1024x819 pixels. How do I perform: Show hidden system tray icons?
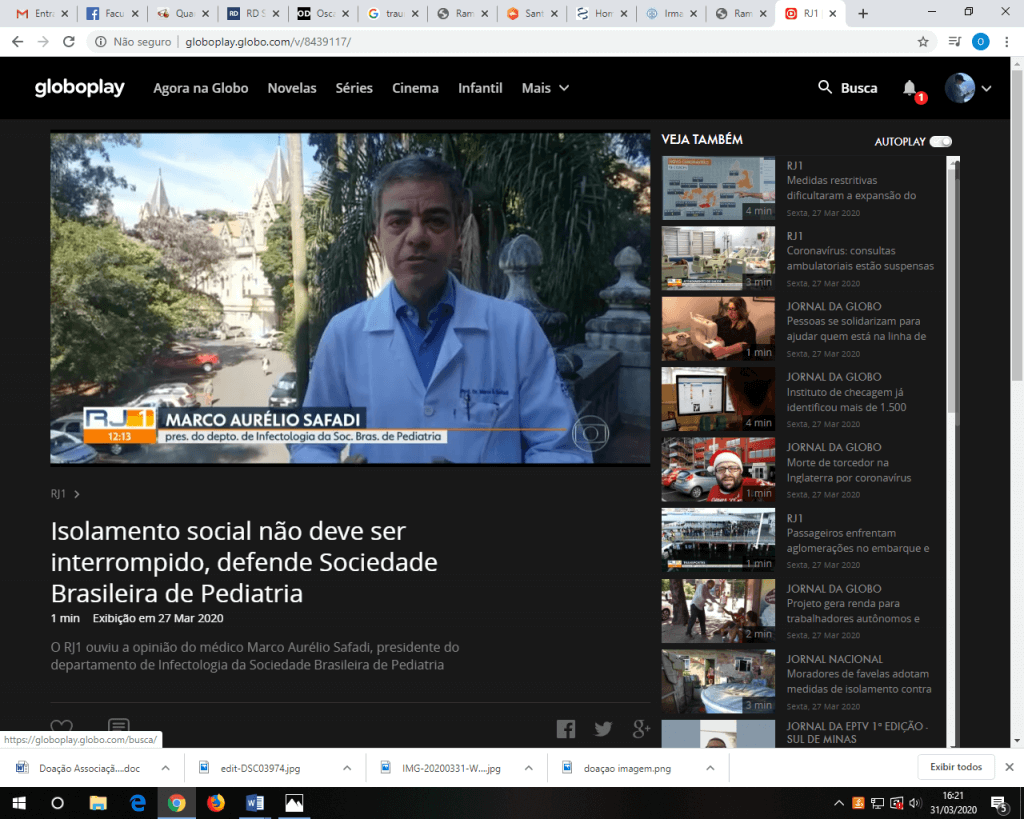tap(839, 803)
